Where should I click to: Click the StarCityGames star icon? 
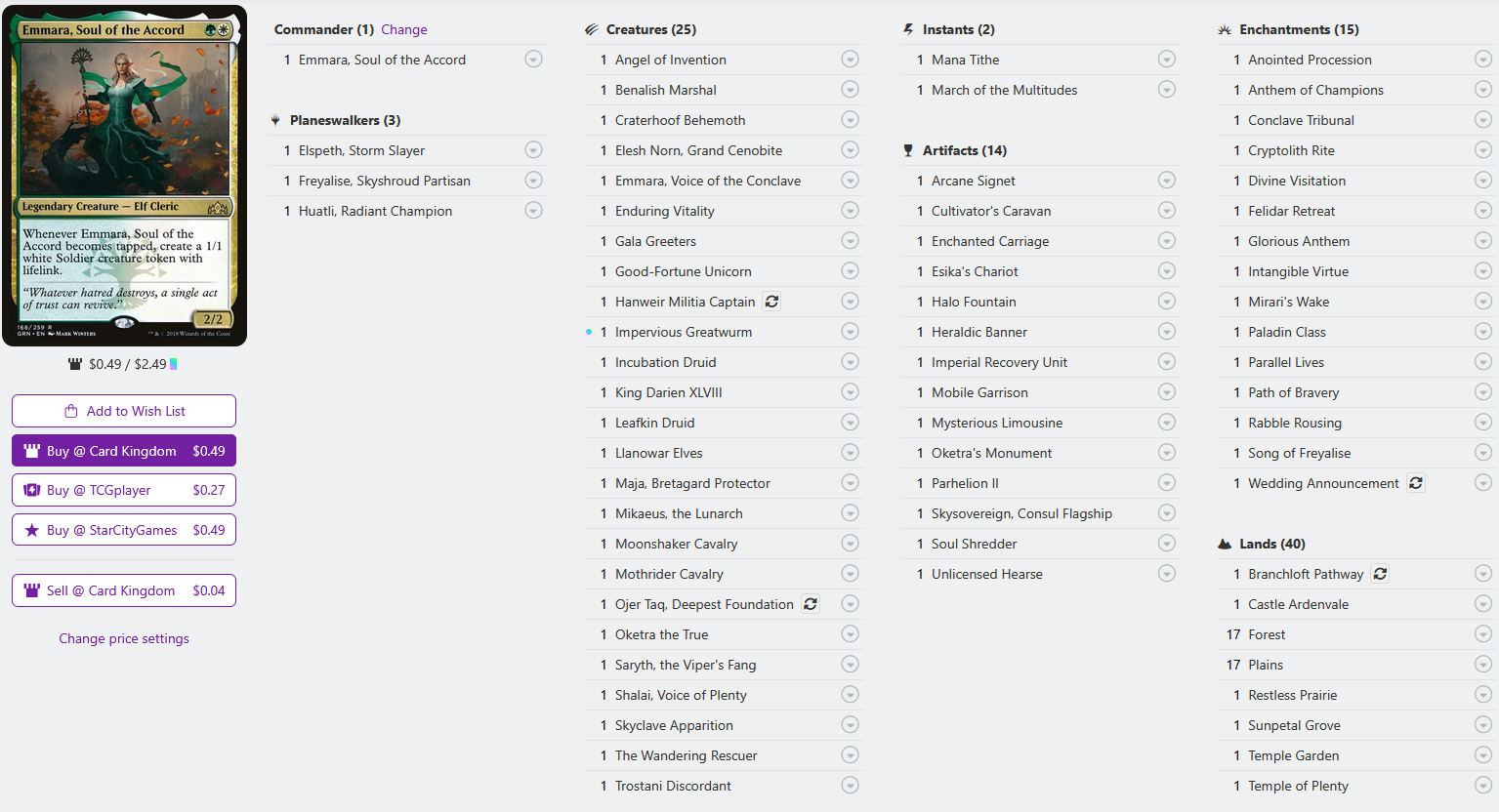(x=32, y=530)
